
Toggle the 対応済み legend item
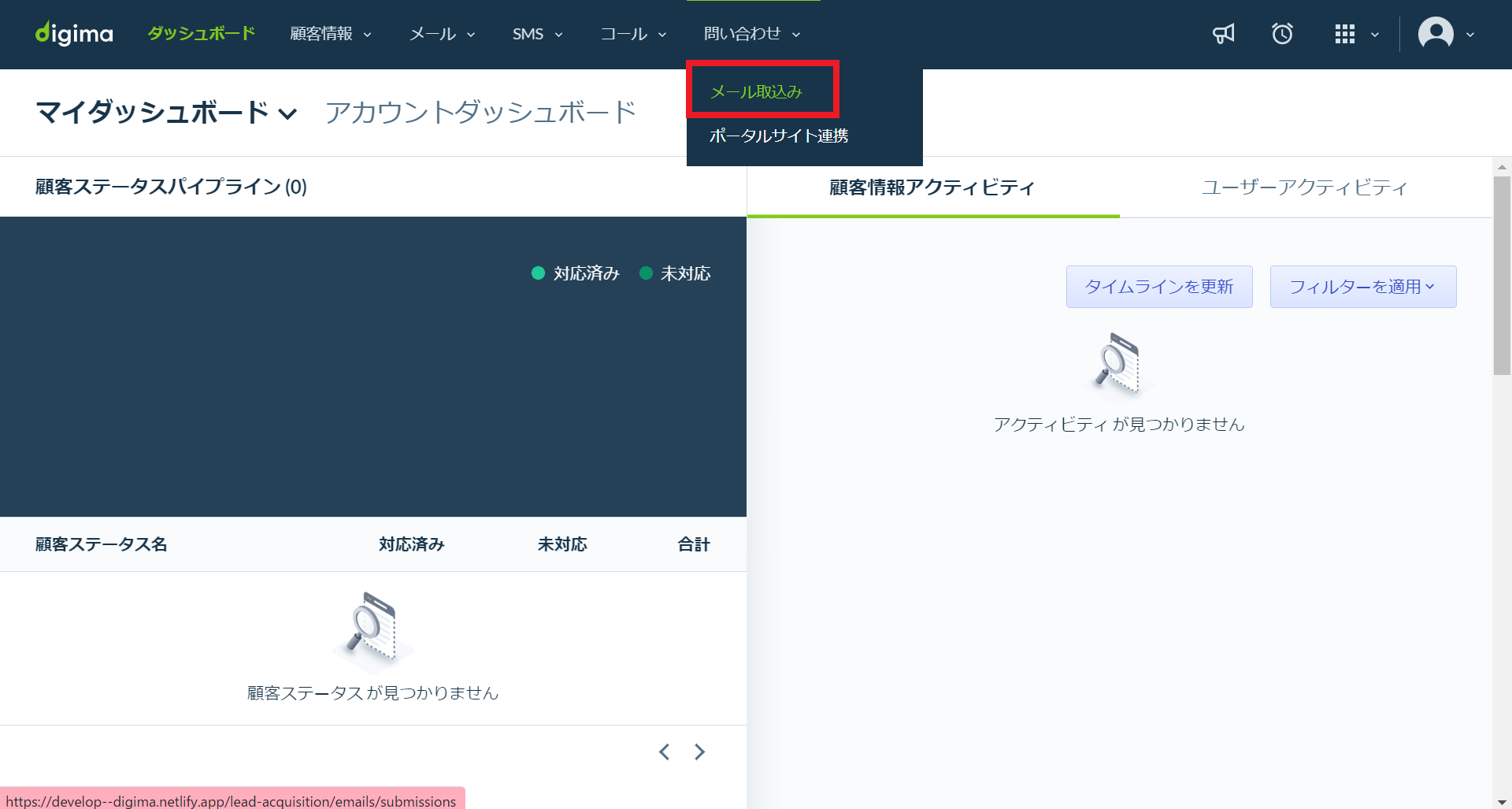point(576,273)
